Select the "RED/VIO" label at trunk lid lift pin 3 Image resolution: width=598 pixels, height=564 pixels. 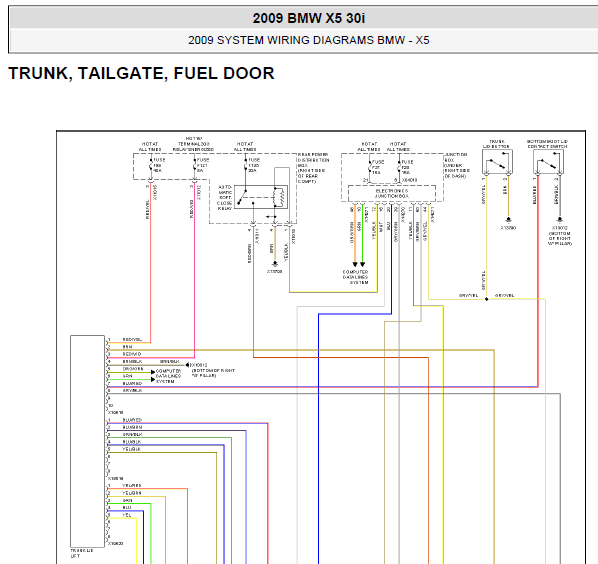132,354
